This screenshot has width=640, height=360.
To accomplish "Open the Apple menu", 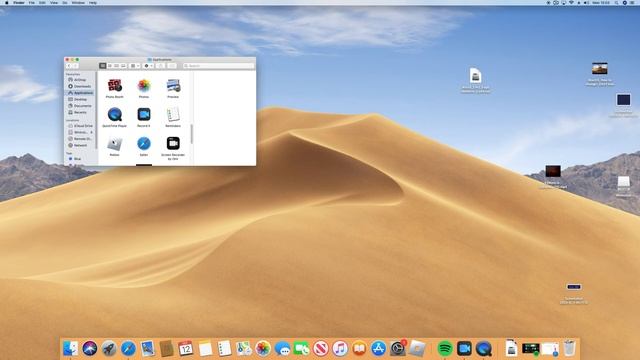I will pyautogui.click(x=7, y=2).
